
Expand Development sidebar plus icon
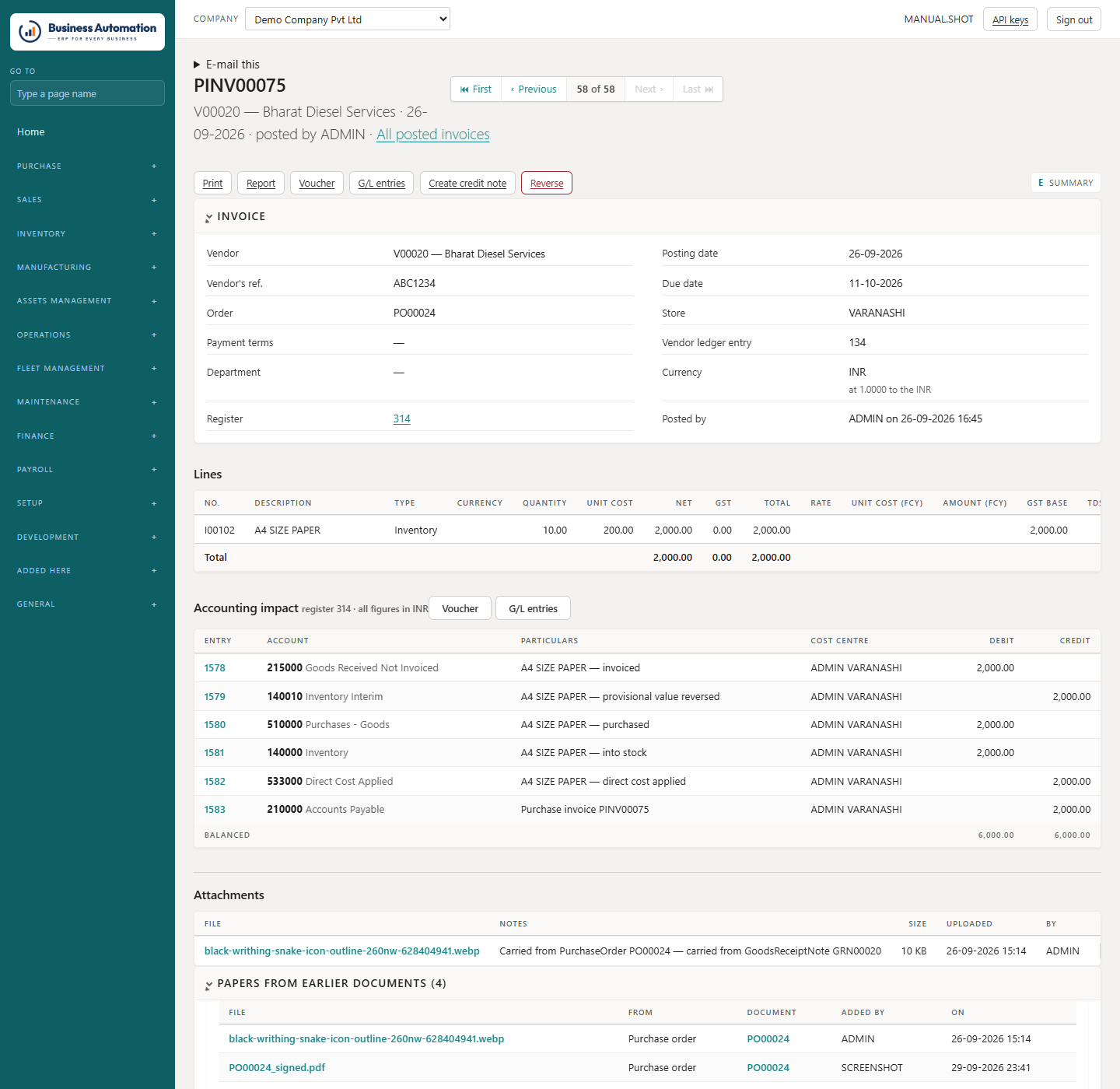pyautogui.click(x=154, y=537)
